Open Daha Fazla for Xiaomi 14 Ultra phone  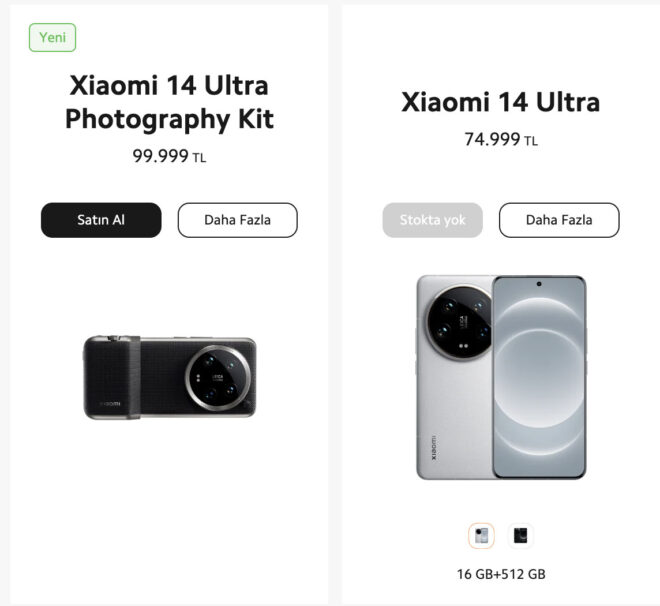(559, 220)
